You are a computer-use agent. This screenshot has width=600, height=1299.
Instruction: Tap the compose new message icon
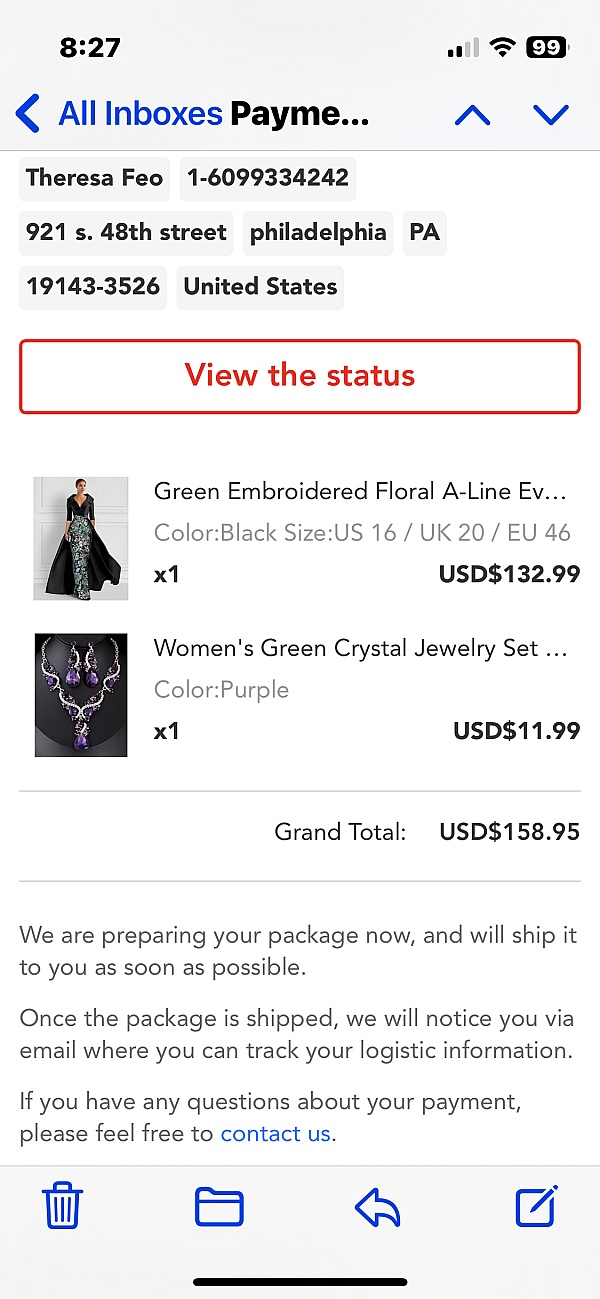click(x=536, y=1206)
